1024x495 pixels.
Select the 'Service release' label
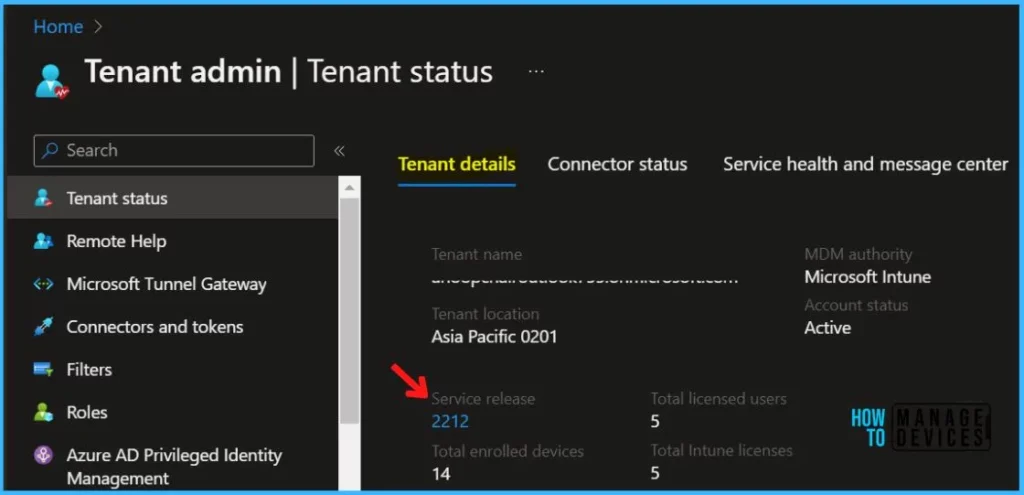[x=483, y=398]
